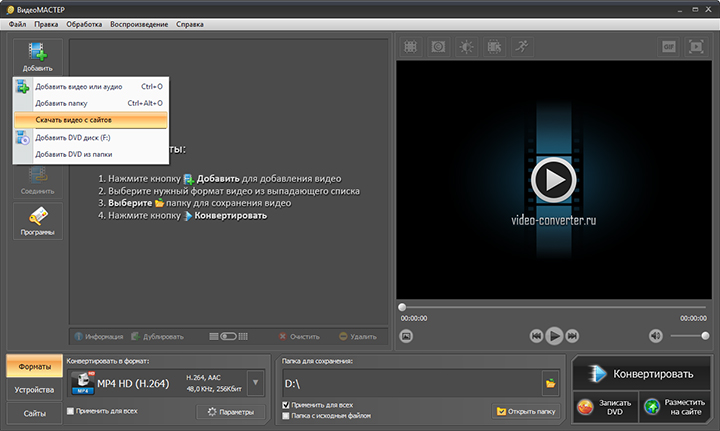Screen dimensions: 720x431
Task: Switch to the Сайты tab
Action: coord(34,414)
